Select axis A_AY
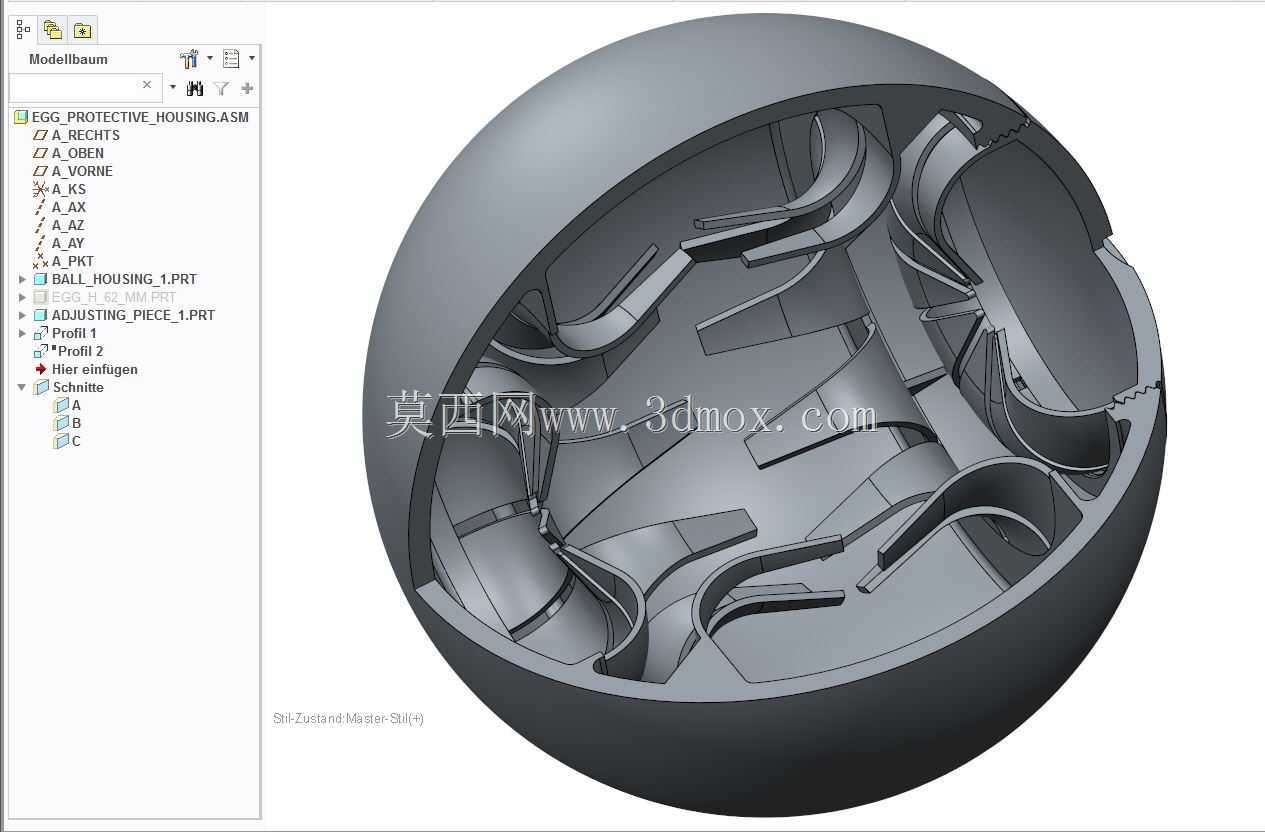The image size is (1265, 832). click(68, 243)
